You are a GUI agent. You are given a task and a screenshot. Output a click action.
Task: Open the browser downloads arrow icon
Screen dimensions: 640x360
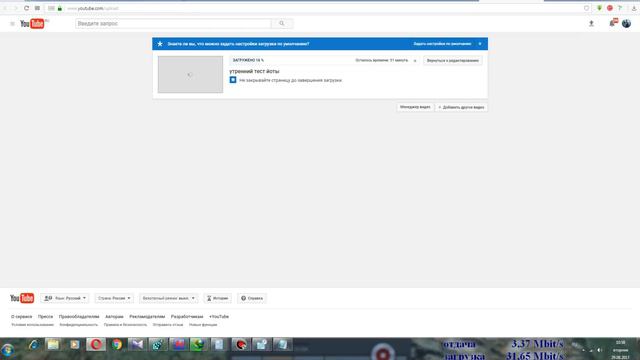coord(634,8)
